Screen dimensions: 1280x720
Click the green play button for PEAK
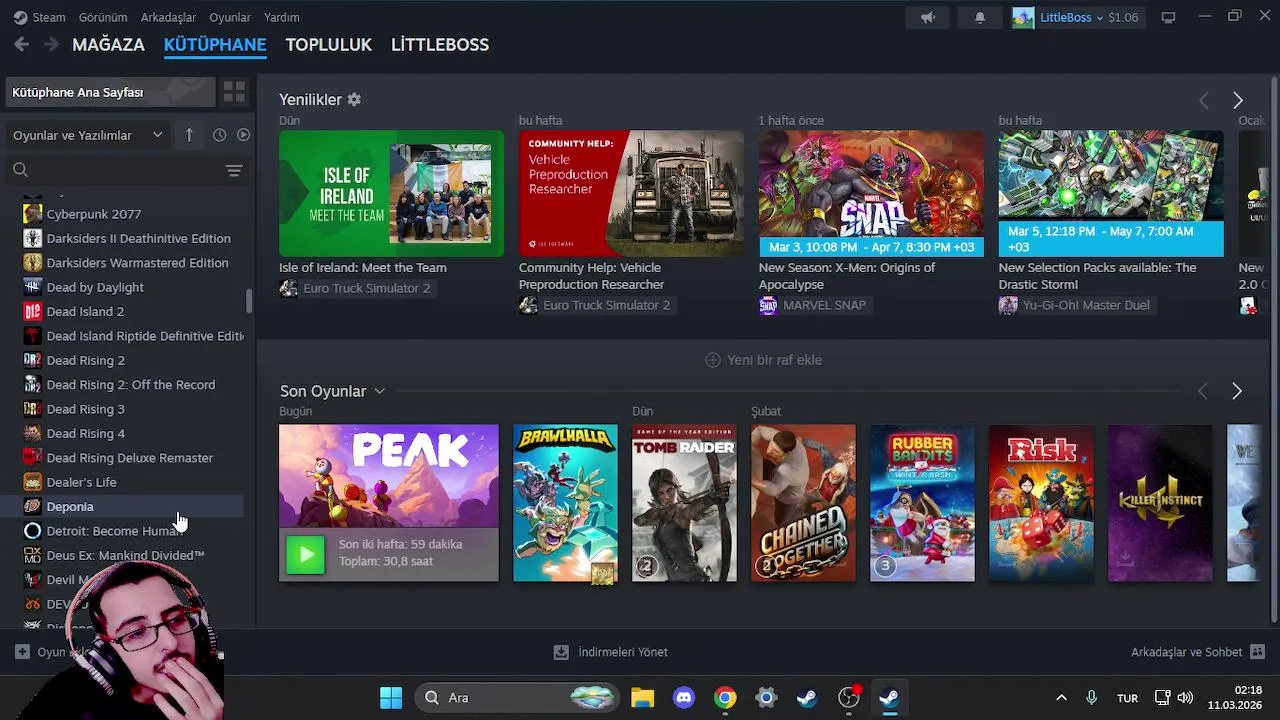(306, 555)
